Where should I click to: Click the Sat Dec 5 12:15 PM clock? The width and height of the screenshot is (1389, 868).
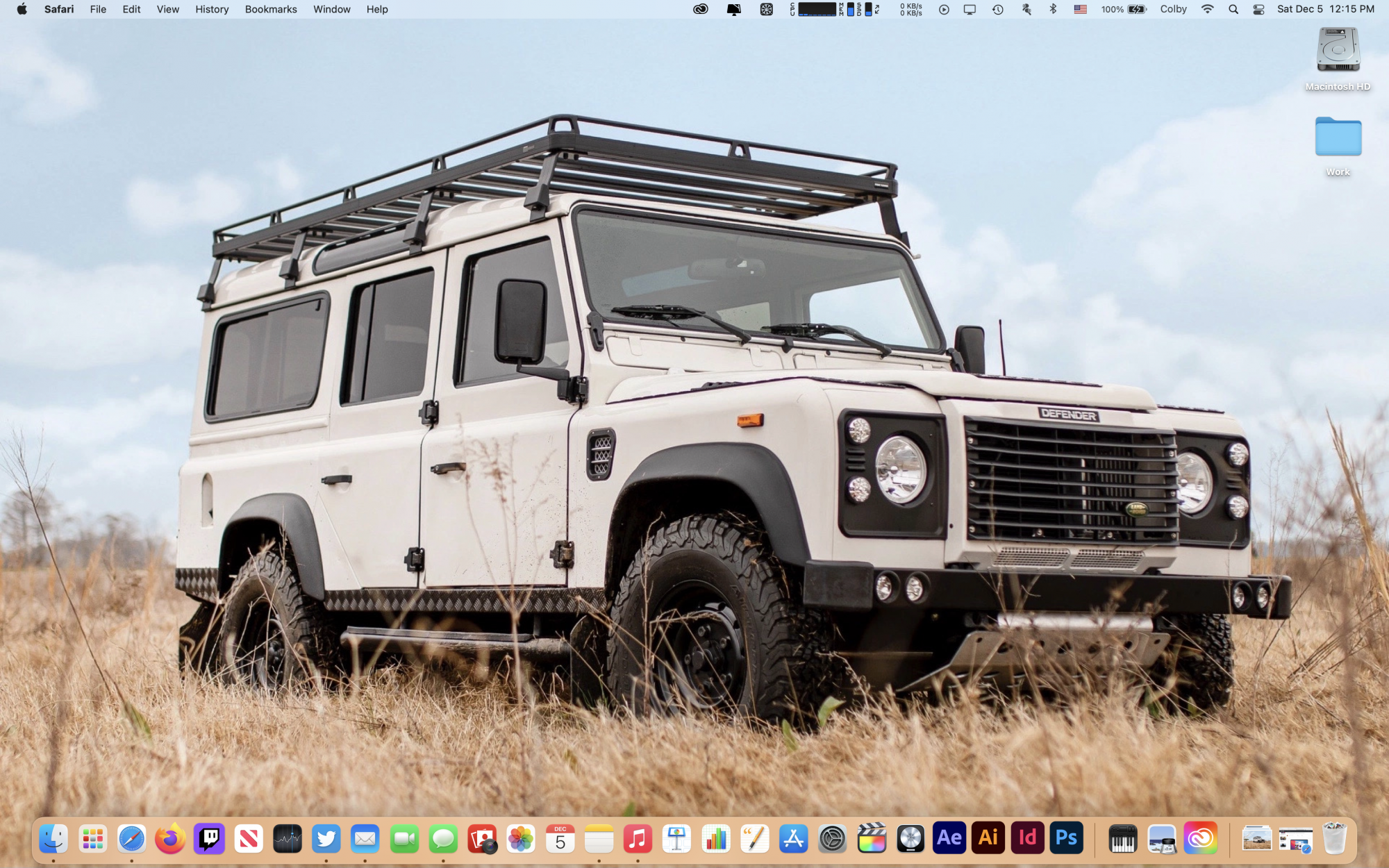[x=1325, y=9]
